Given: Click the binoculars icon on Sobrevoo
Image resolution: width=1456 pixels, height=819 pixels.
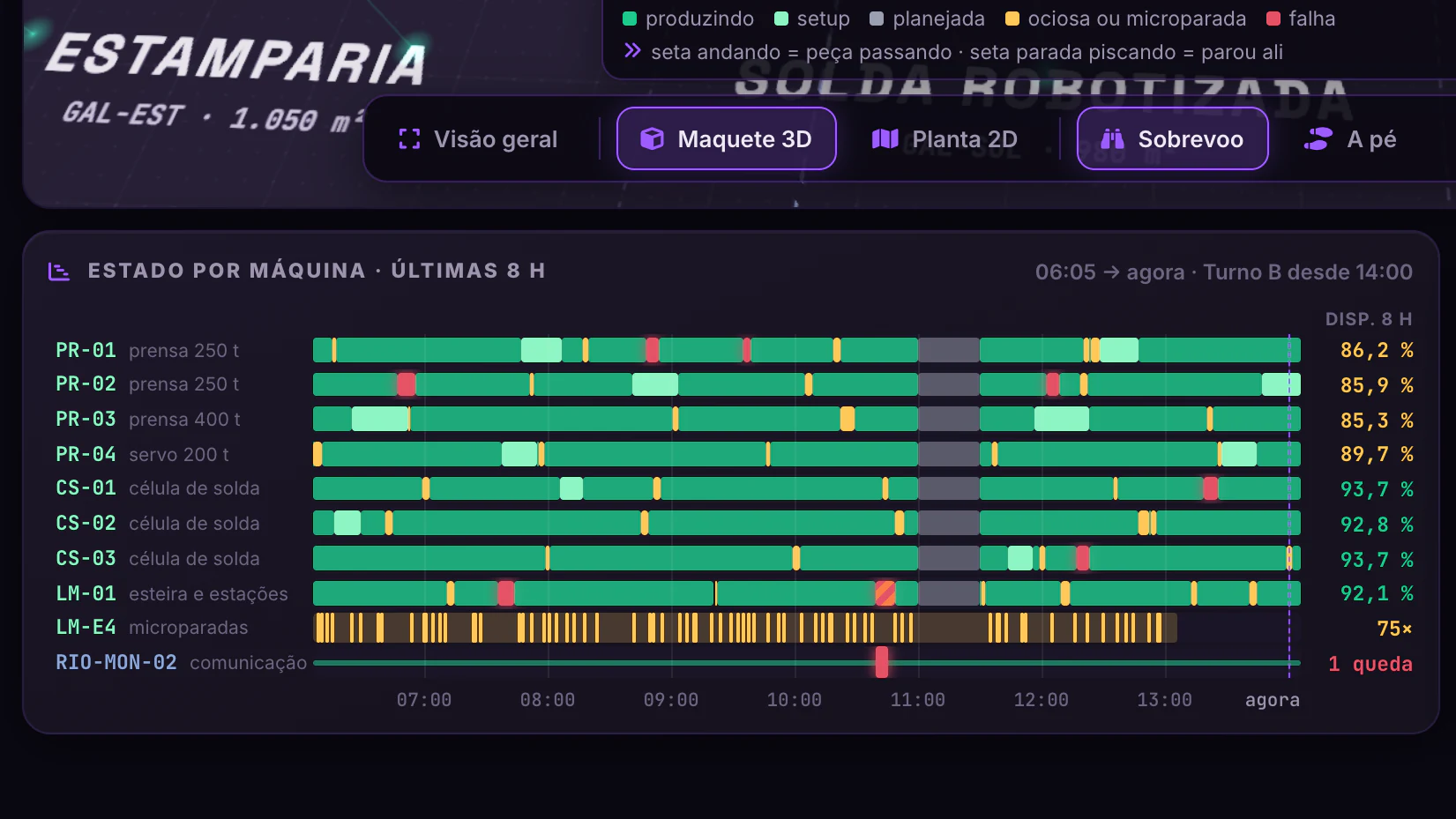Looking at the screenshot, I should 1113,139.
